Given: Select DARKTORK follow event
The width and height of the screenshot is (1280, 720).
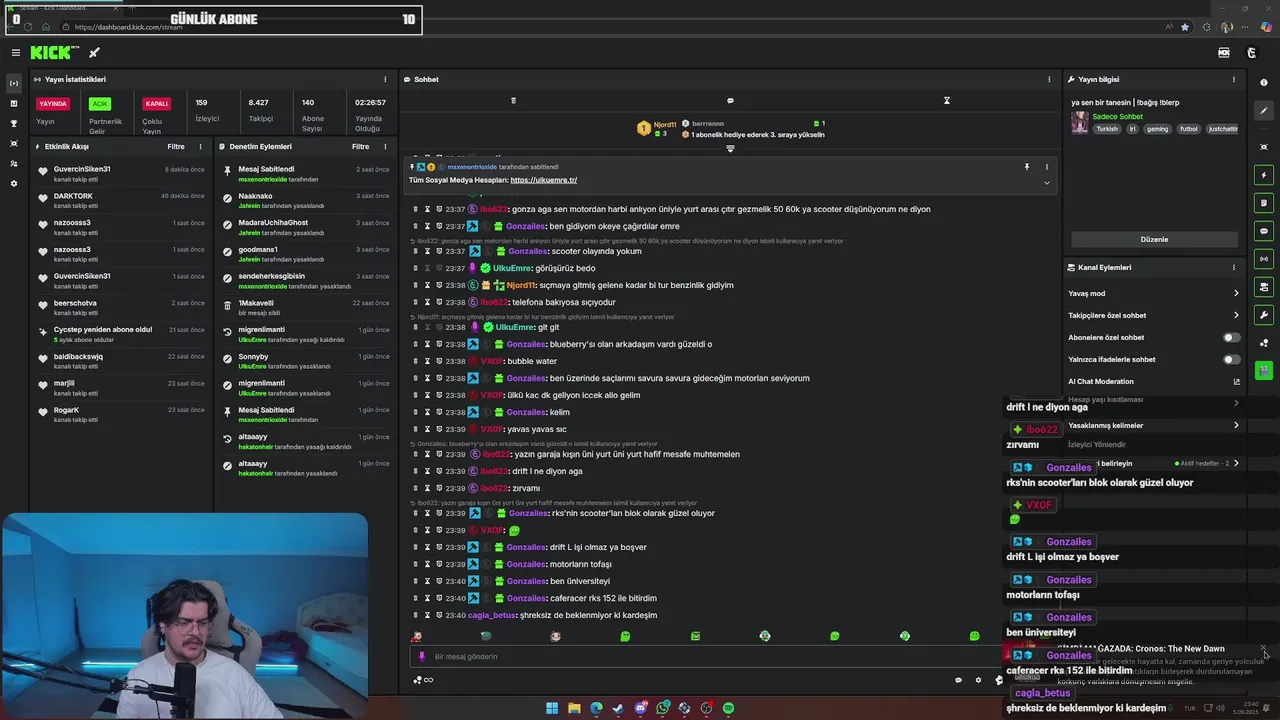Looking at the screenshot, I should click(122, 200).
